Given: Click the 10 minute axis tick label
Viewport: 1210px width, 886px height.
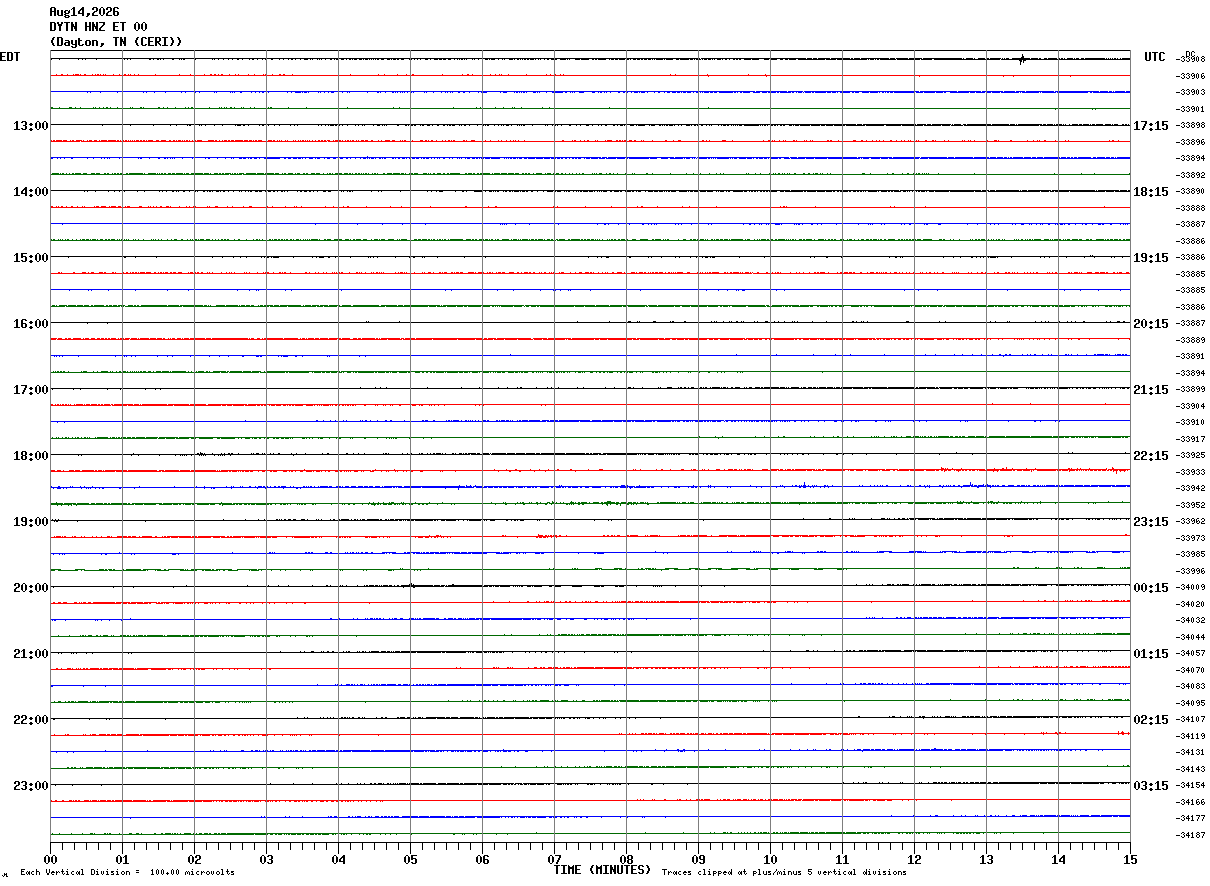Looking at the screenshot, I should 770,859.
